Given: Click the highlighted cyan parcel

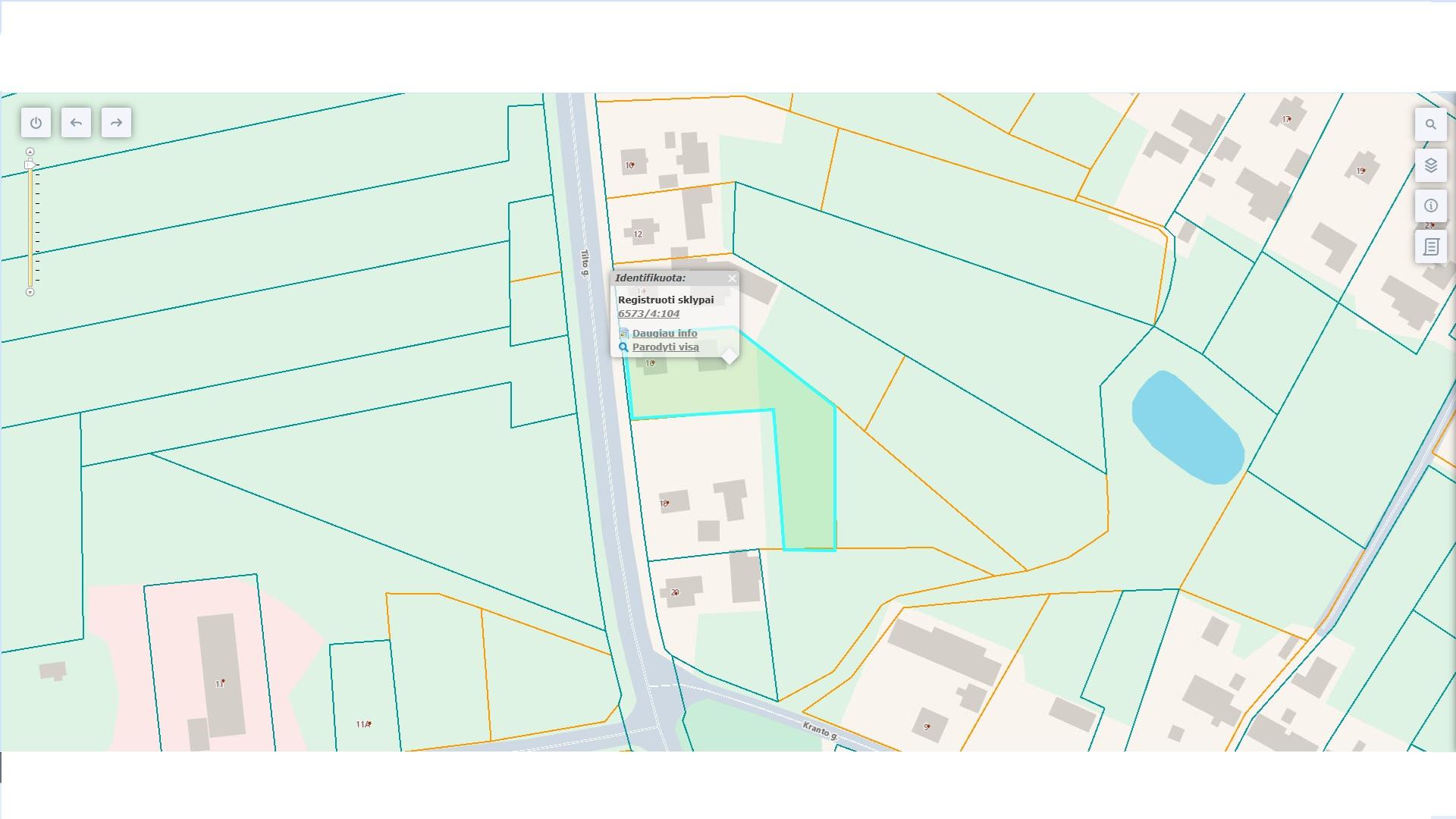Looking at the screenshot, I should [x=804, y=455].
